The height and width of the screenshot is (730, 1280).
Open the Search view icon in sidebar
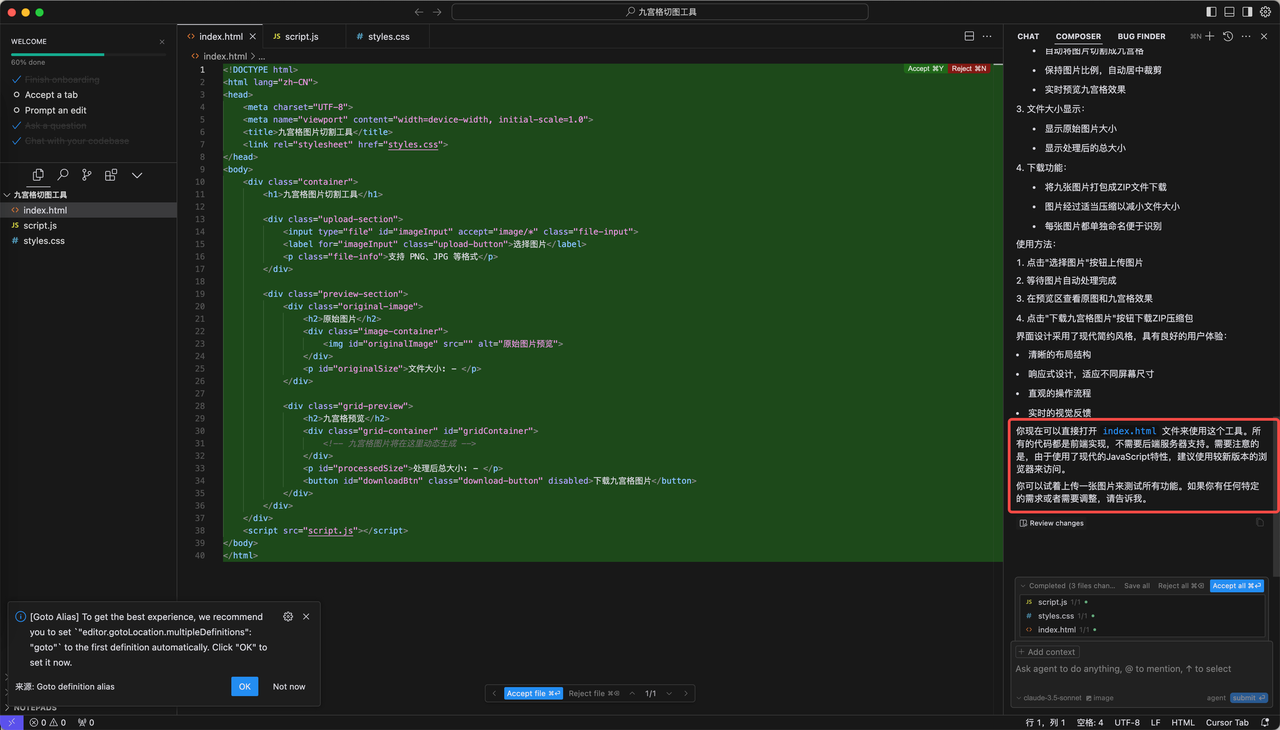click(x=63, y=175)
